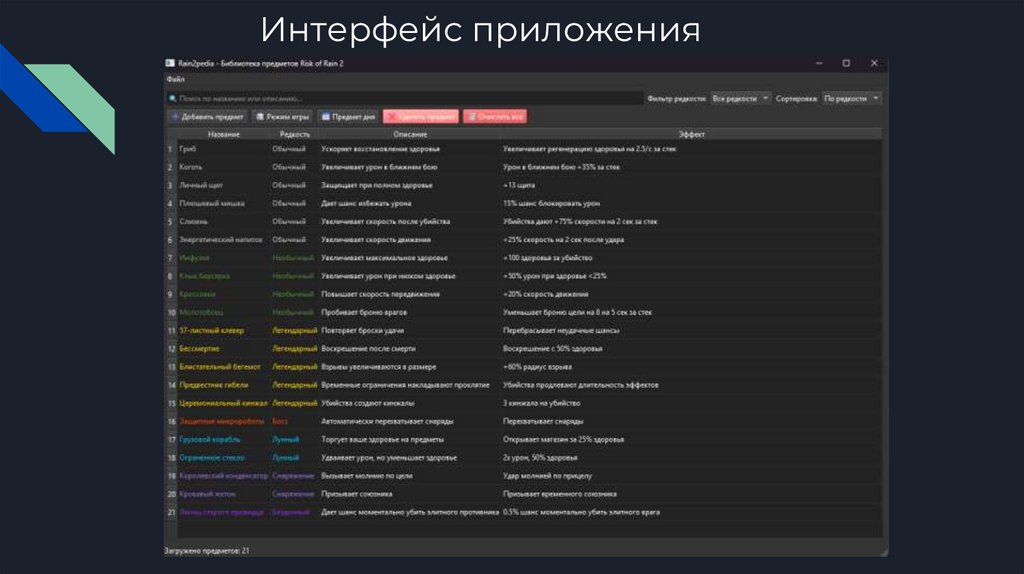Click effect 'Воскрешение с 50% здоровья'
Viewport: 1024px width, 574px height.
(x=552, y=349)
